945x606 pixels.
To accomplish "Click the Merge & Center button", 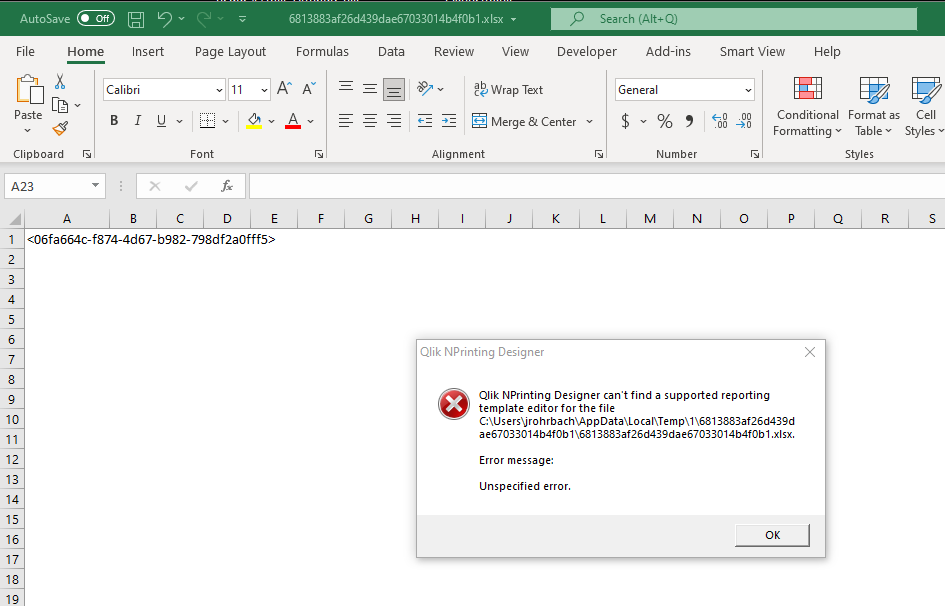I will click(x=525, y=121).
